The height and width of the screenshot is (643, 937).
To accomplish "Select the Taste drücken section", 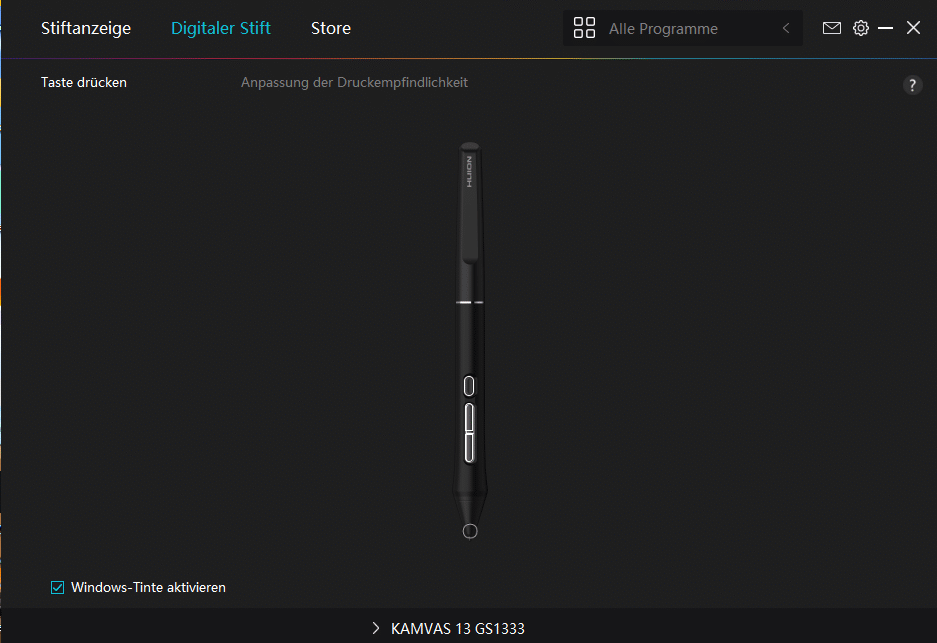I will pyautogui.click(x=84, y=82).
